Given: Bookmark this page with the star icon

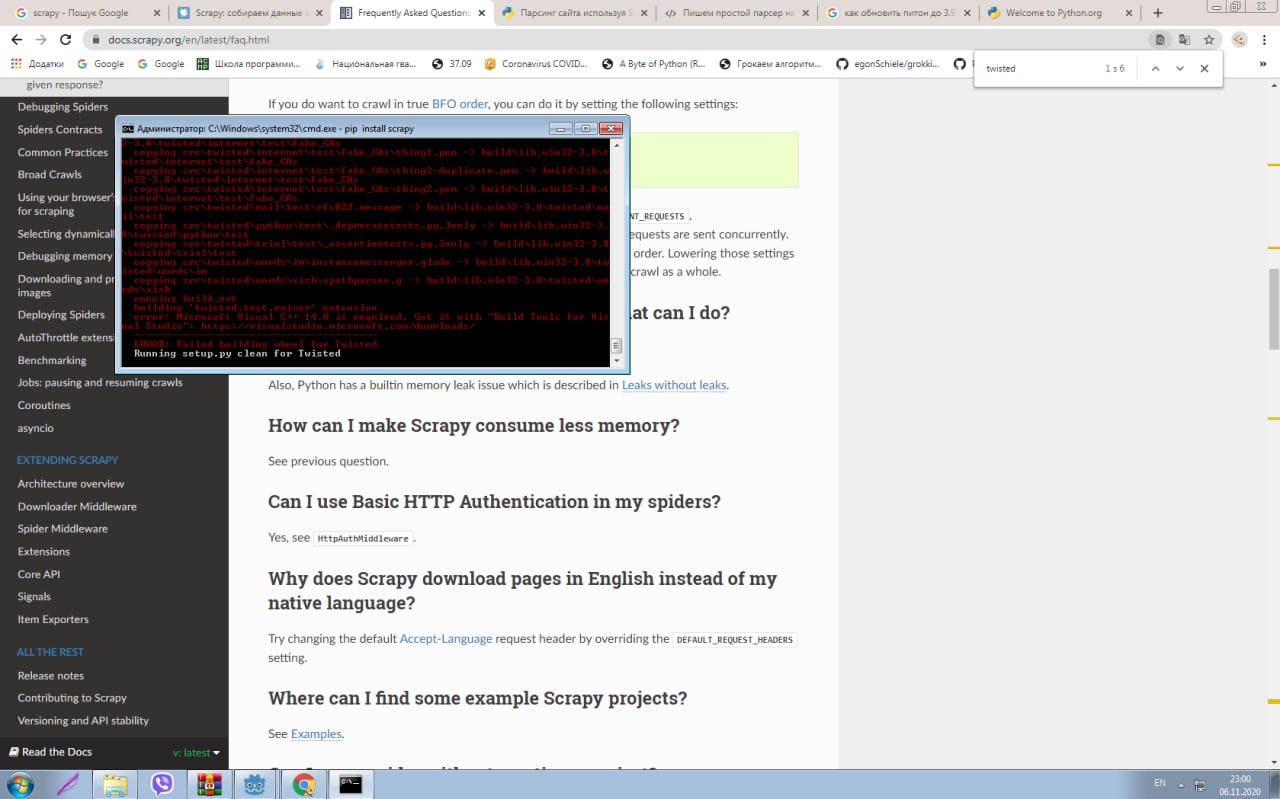Looking at the screenshot, I should tap(1209, 40).
